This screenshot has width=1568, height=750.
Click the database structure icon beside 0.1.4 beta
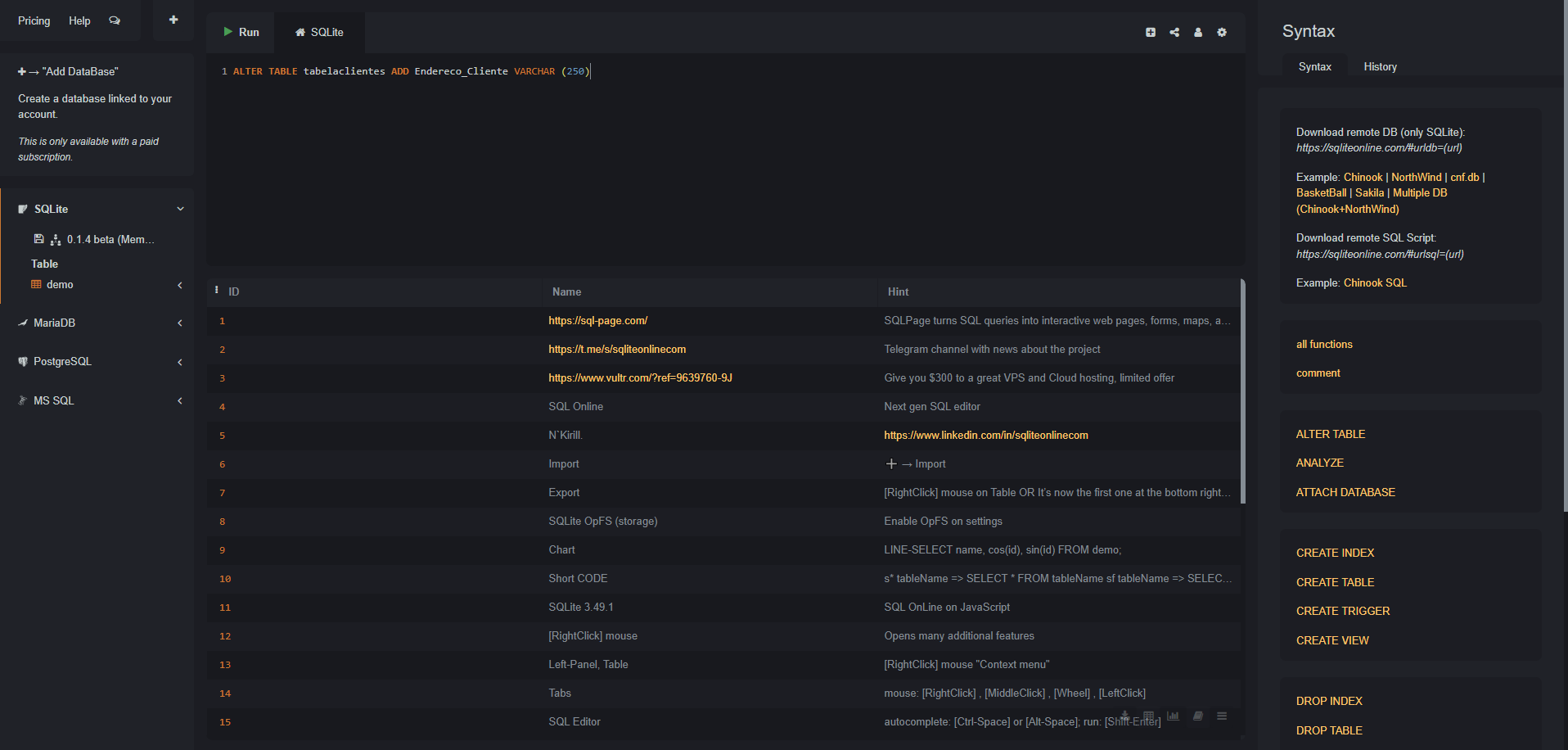tap(56, 240)
